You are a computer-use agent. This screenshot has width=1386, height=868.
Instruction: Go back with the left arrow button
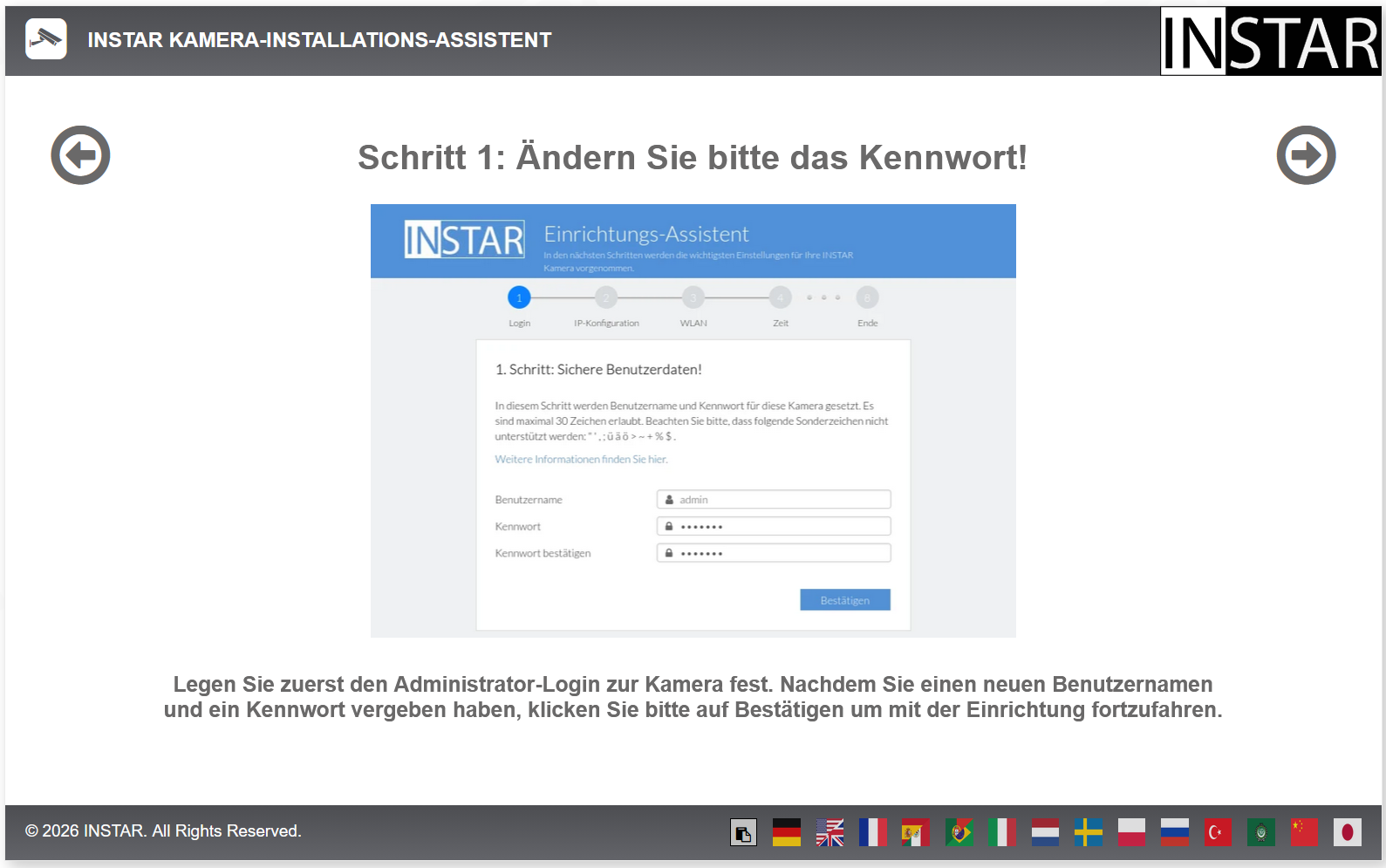80,155
